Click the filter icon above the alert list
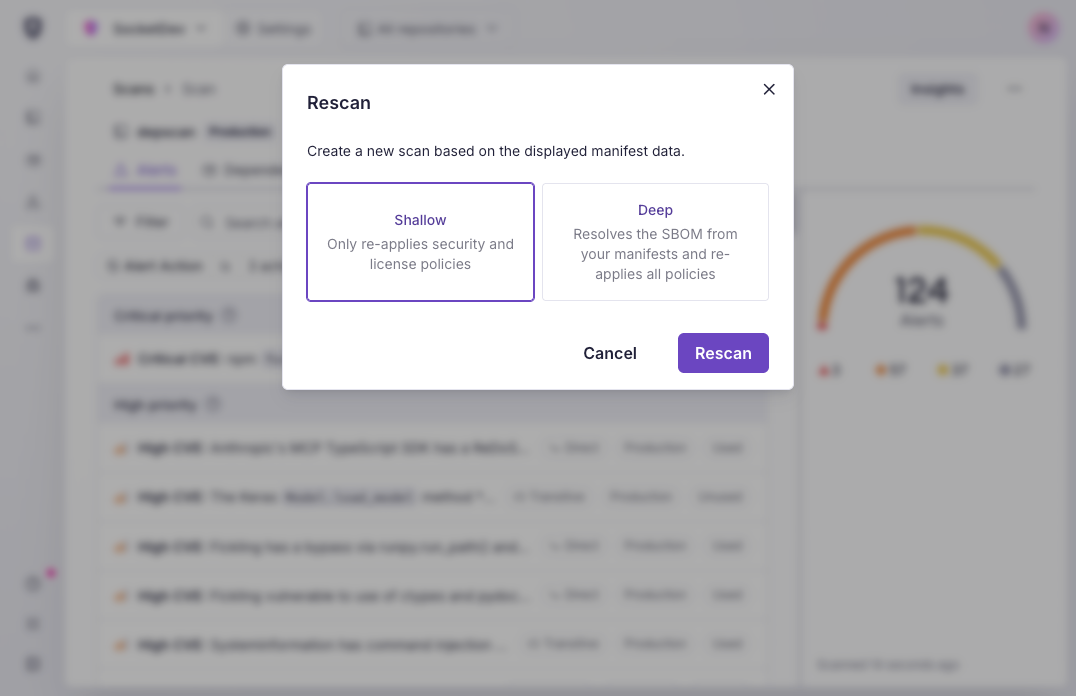Screen dimensions: 1076x696 pyautogui.click(x=121, y=221)
